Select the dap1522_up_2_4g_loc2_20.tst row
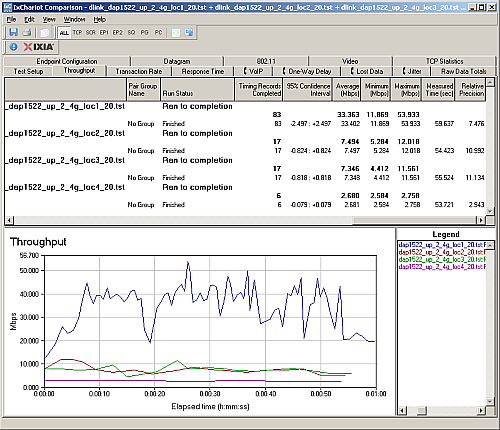500x430 pixels. click(245, 133)
